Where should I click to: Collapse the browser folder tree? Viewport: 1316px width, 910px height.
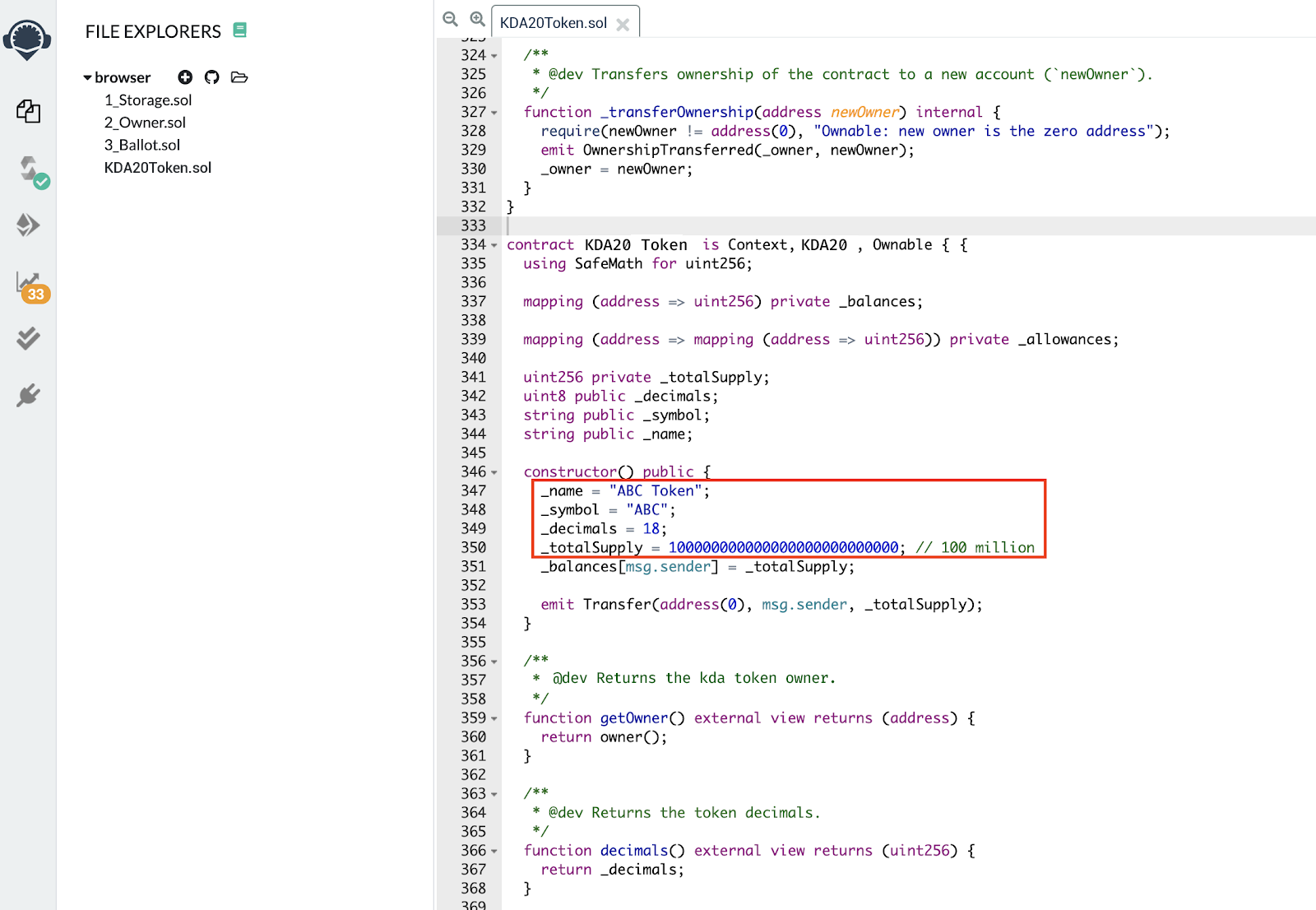click(87, 77)
